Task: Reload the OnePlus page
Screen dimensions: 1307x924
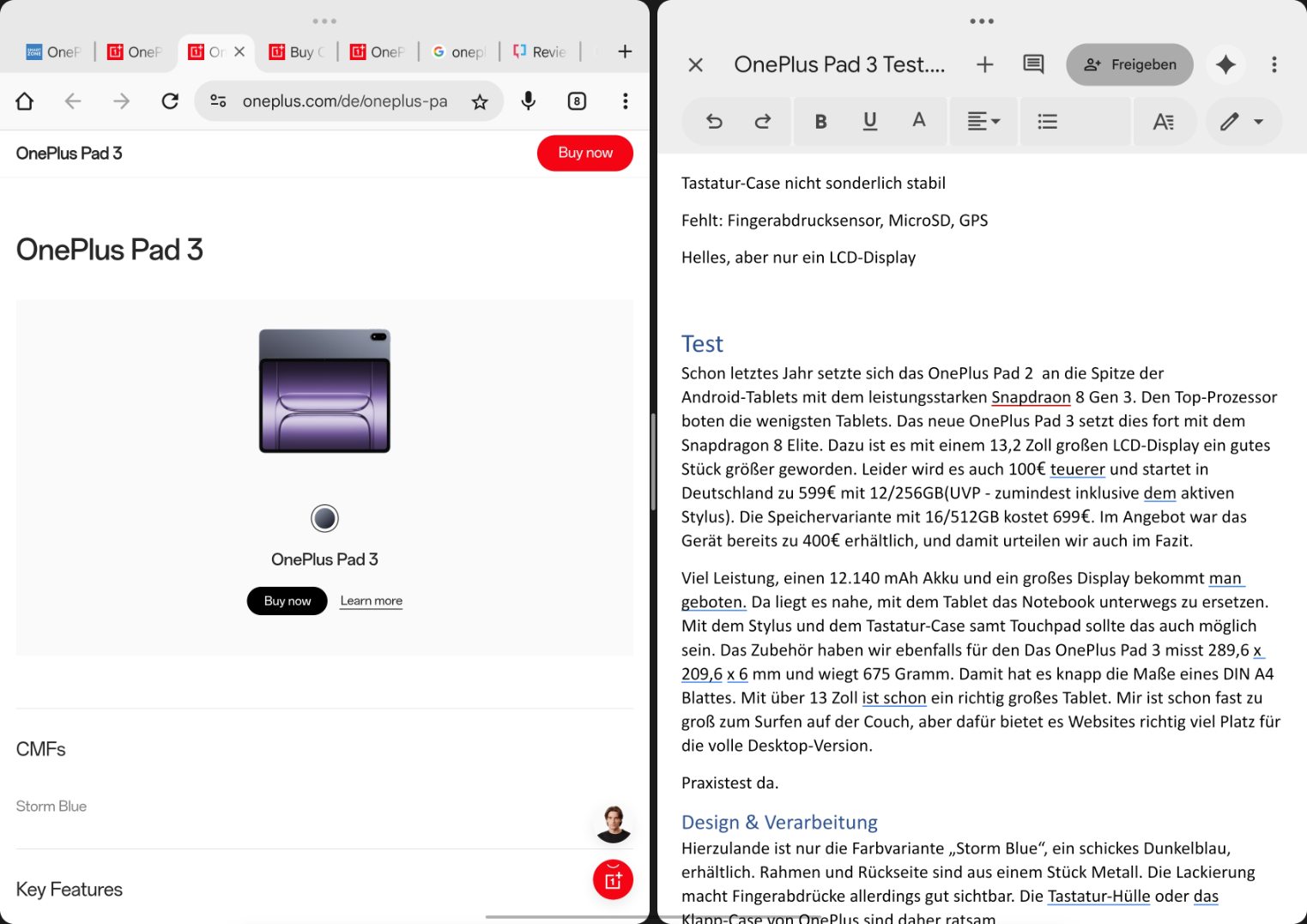Action: (x=170, y=101)
